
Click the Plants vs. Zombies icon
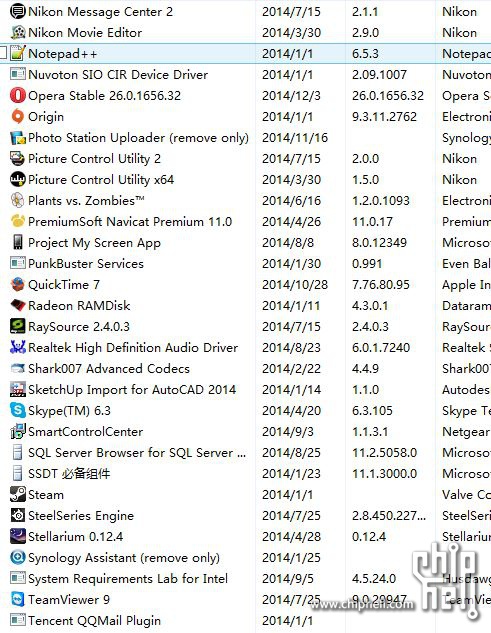point(17,201)
